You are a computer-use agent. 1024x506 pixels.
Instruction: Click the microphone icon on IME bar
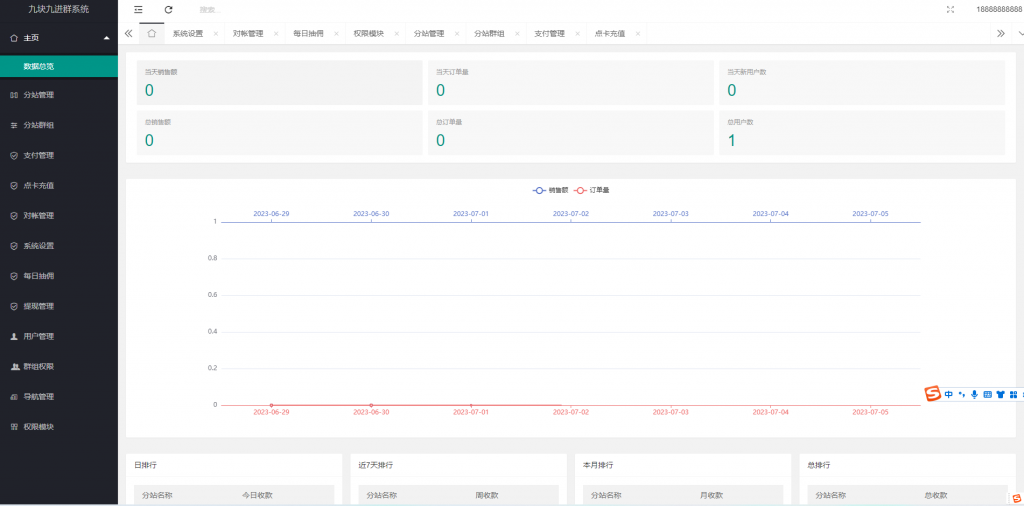(x=974, y=394)
